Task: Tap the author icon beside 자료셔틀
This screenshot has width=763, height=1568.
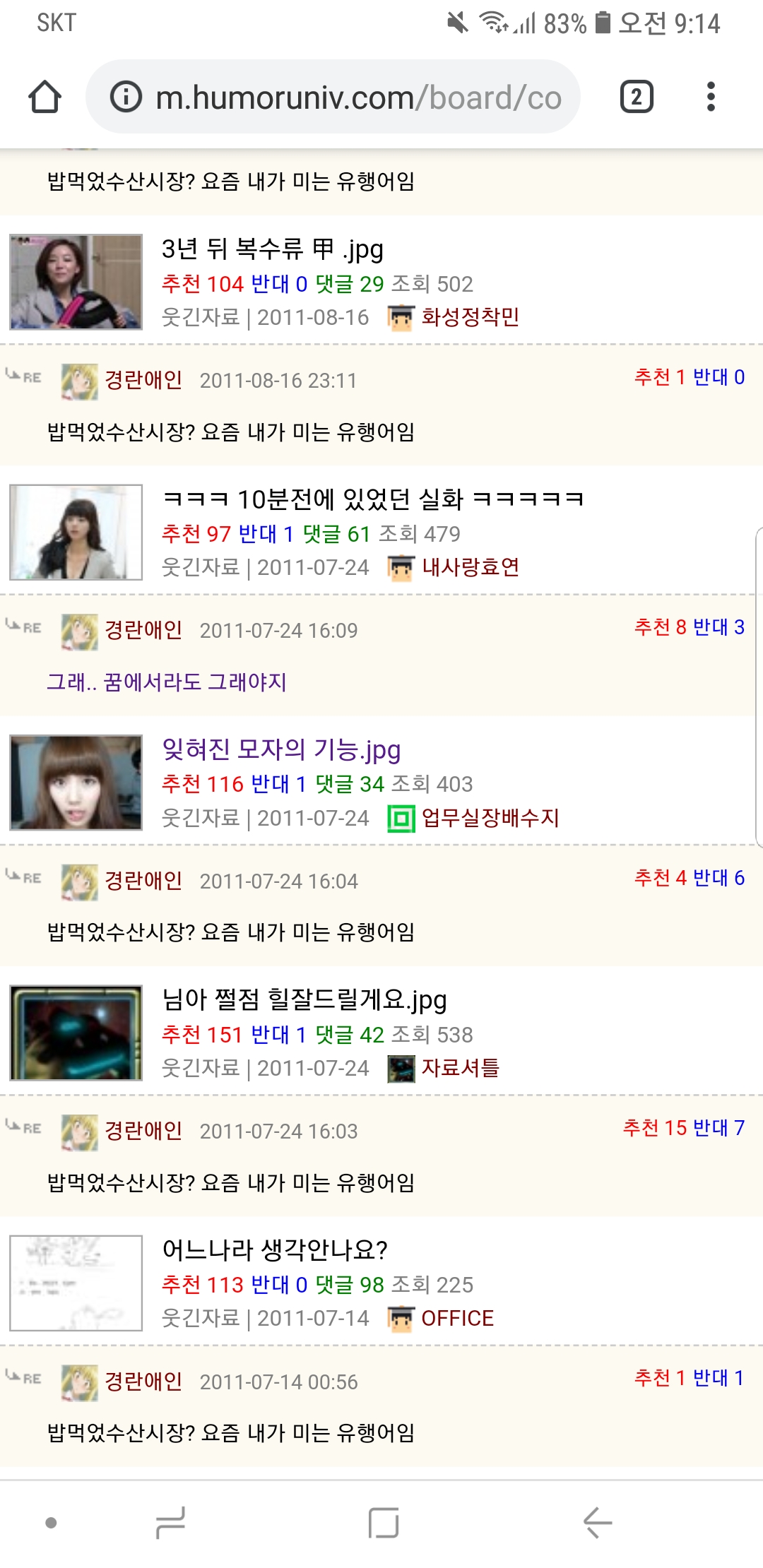Action: point(401,1069)
